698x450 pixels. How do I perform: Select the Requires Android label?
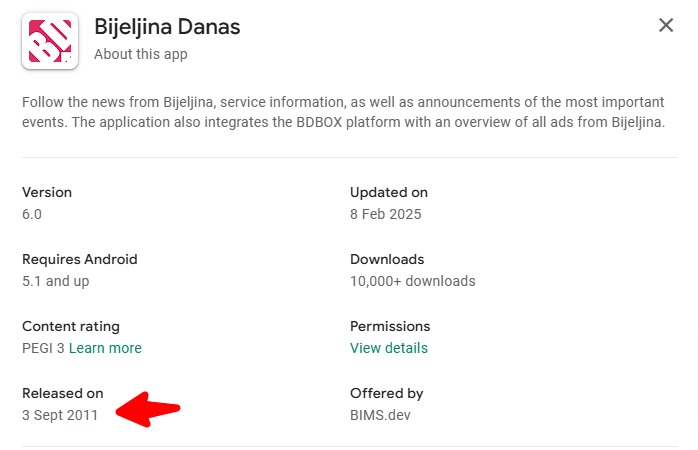pyautogui.click(x=80, y=259)
